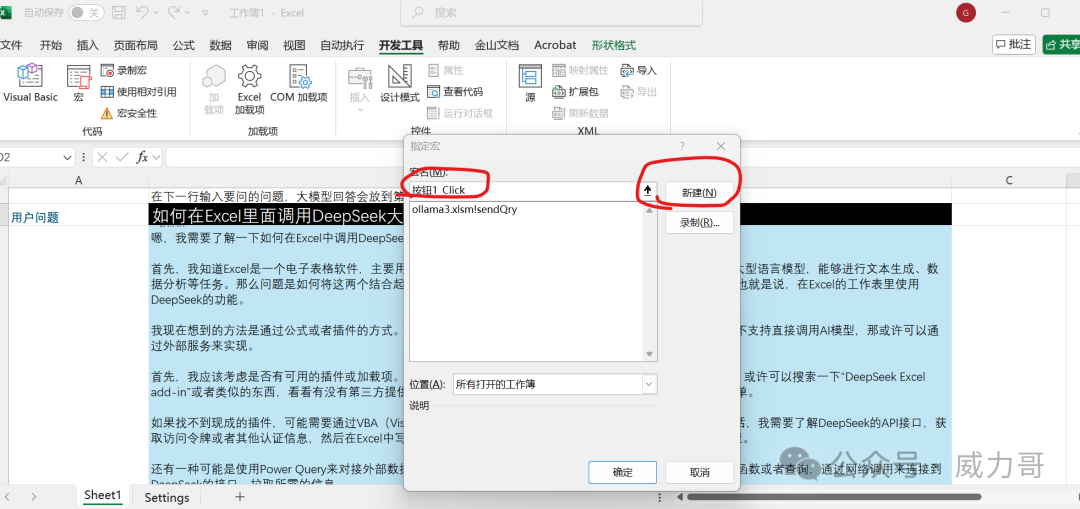Switch to the 形状格式 tab
The height and width of the screenshot is (509, 1080).
coord(614,45)
